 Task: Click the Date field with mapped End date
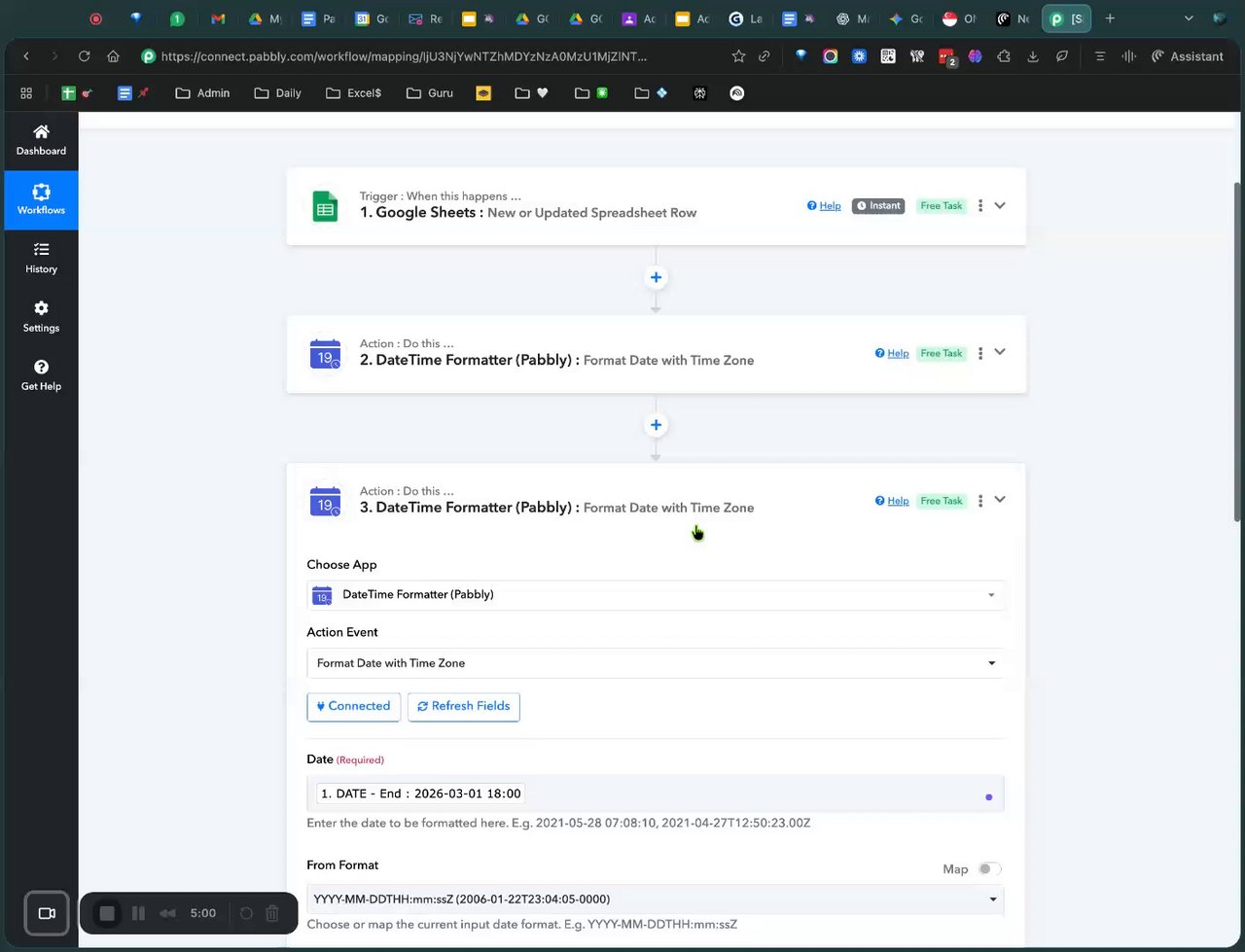pos(656,794)
